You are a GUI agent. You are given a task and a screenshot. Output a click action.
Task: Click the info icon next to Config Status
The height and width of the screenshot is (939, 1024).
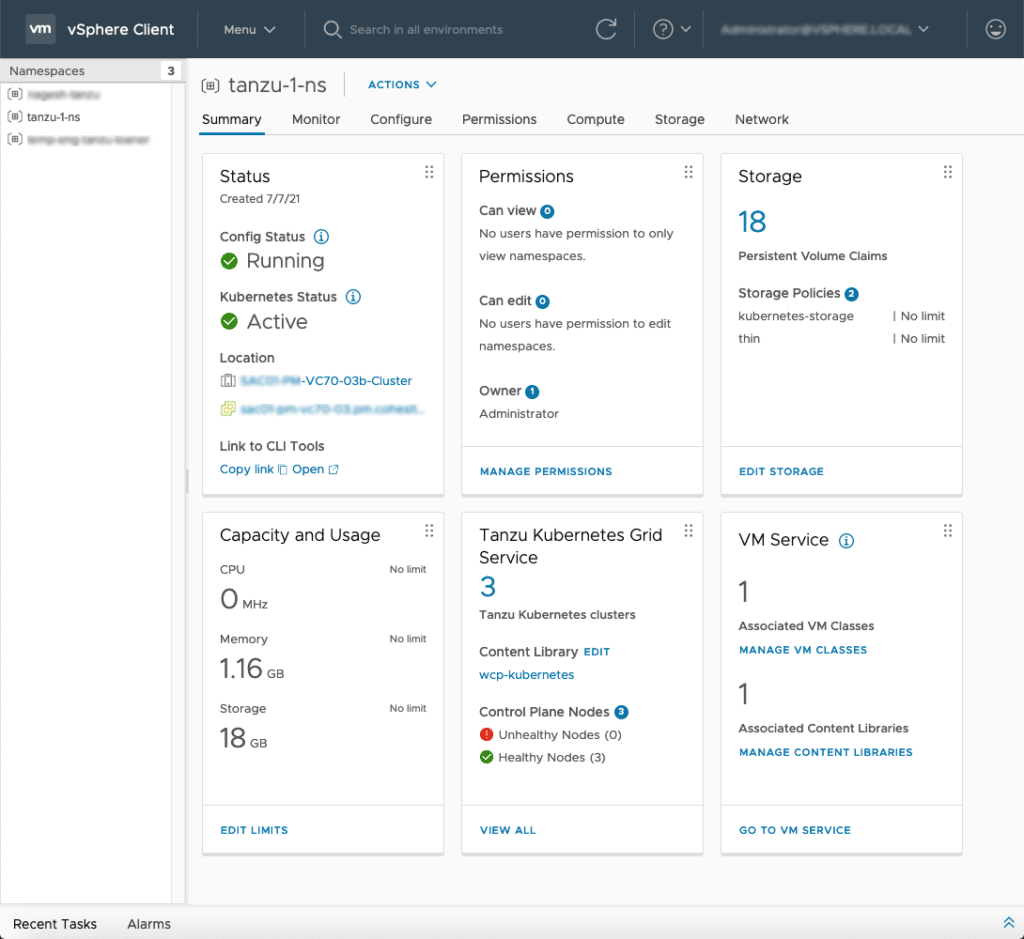(x=319, y=236)
